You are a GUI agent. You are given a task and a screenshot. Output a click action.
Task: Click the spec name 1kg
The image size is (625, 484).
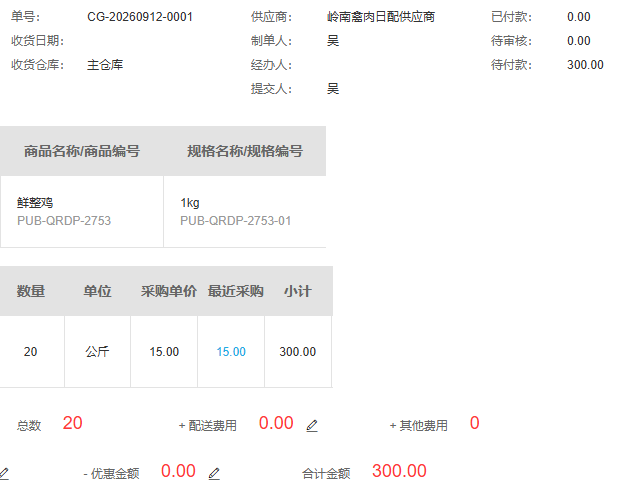190,203
